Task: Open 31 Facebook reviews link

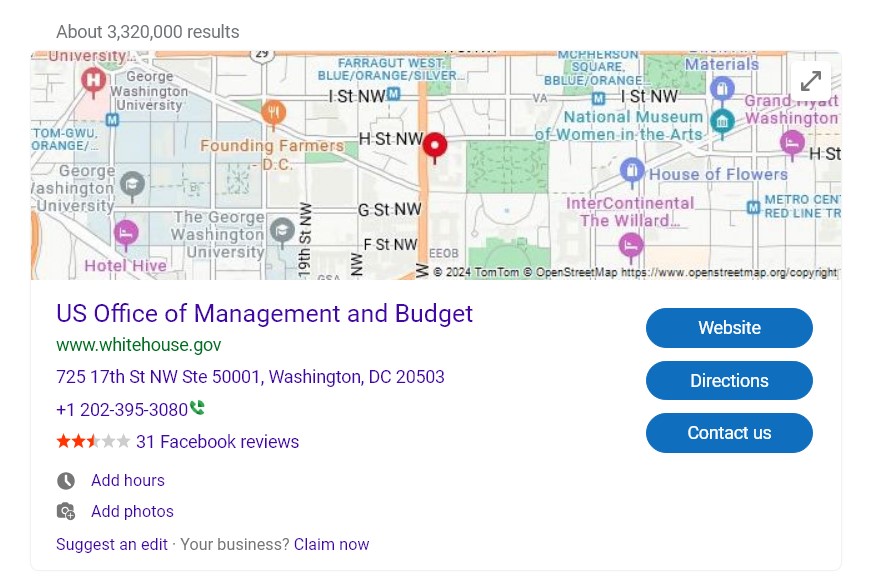Action: (x=217, y=442)
